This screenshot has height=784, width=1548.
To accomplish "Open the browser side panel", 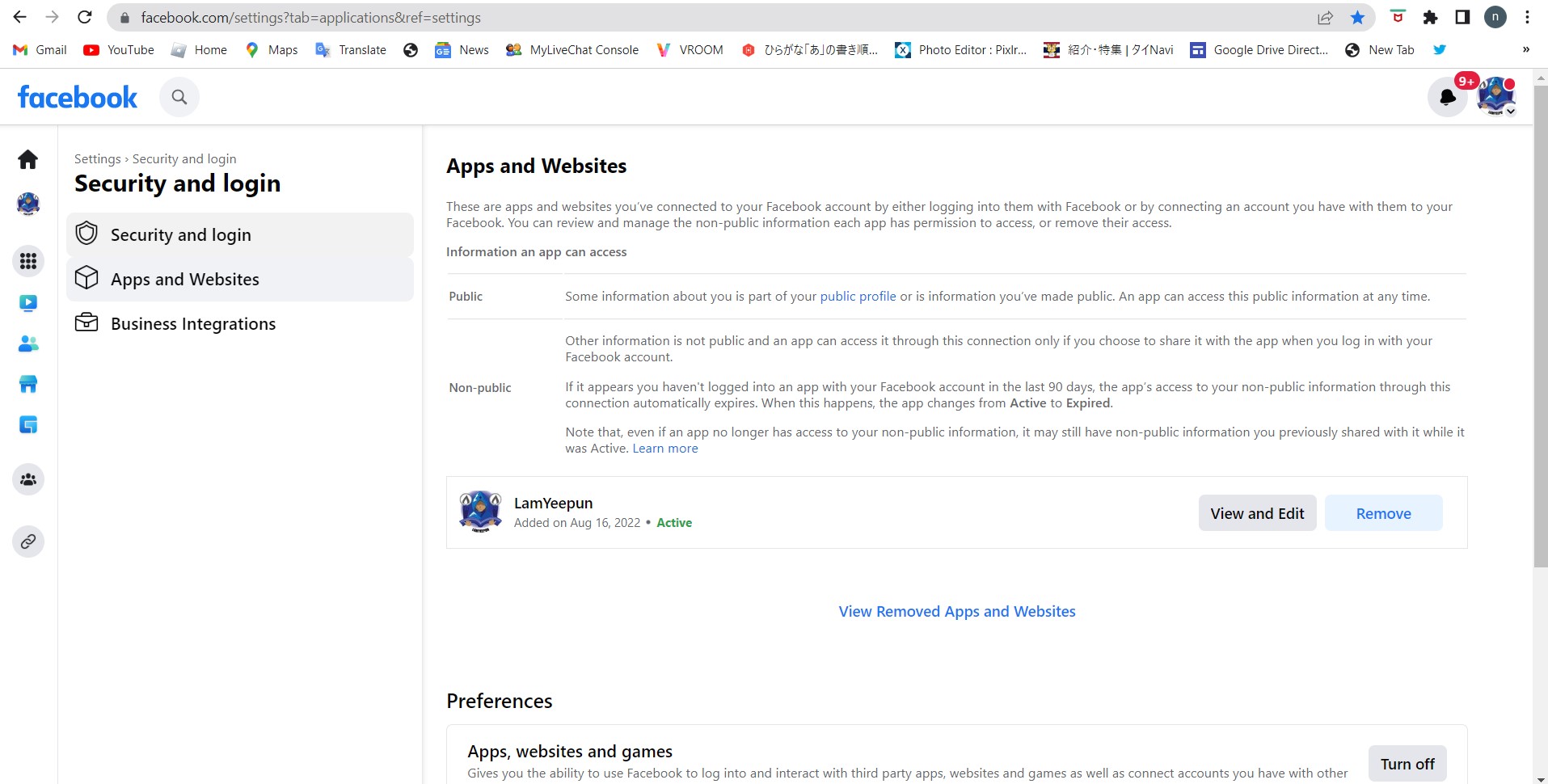I will pyautogui.click(x=1462, y=17).
